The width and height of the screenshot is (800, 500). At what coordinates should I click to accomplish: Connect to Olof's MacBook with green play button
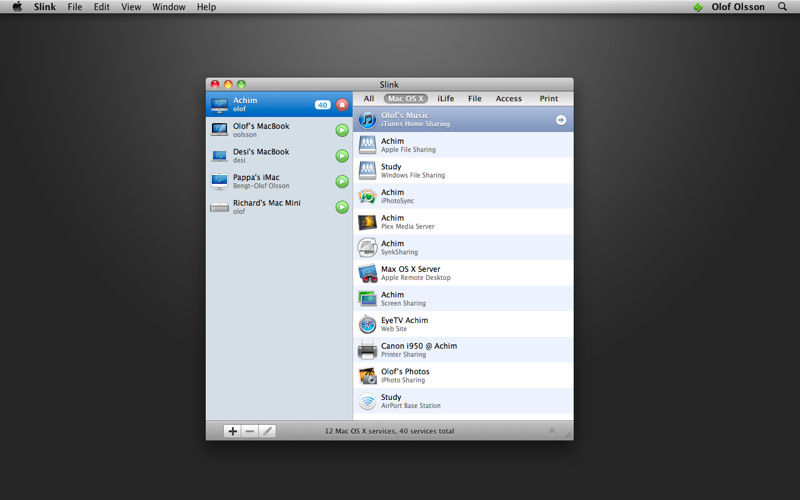click(x=342, y=130)
